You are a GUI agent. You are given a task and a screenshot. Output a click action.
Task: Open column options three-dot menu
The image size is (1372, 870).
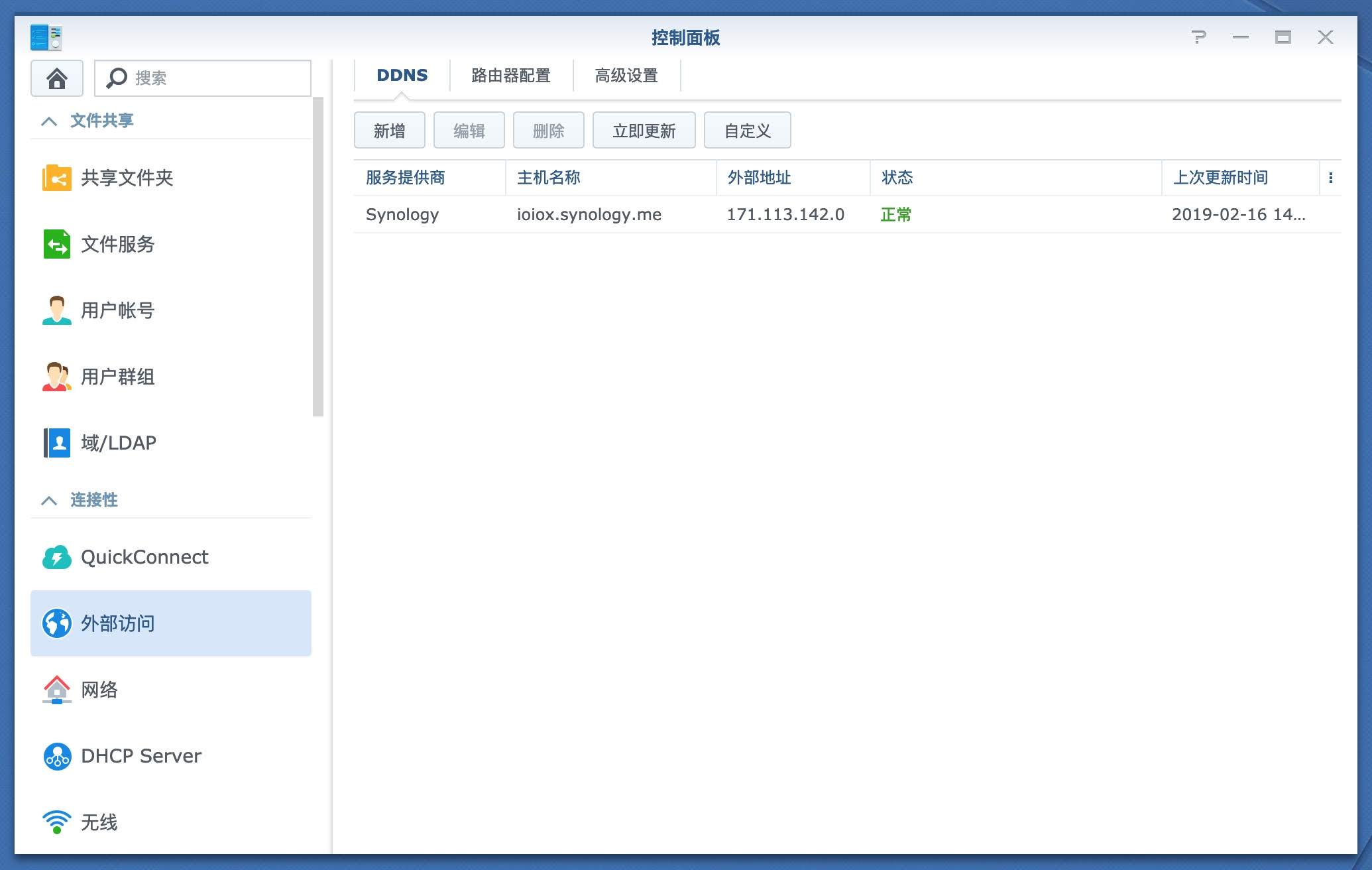click(1330, 178)
